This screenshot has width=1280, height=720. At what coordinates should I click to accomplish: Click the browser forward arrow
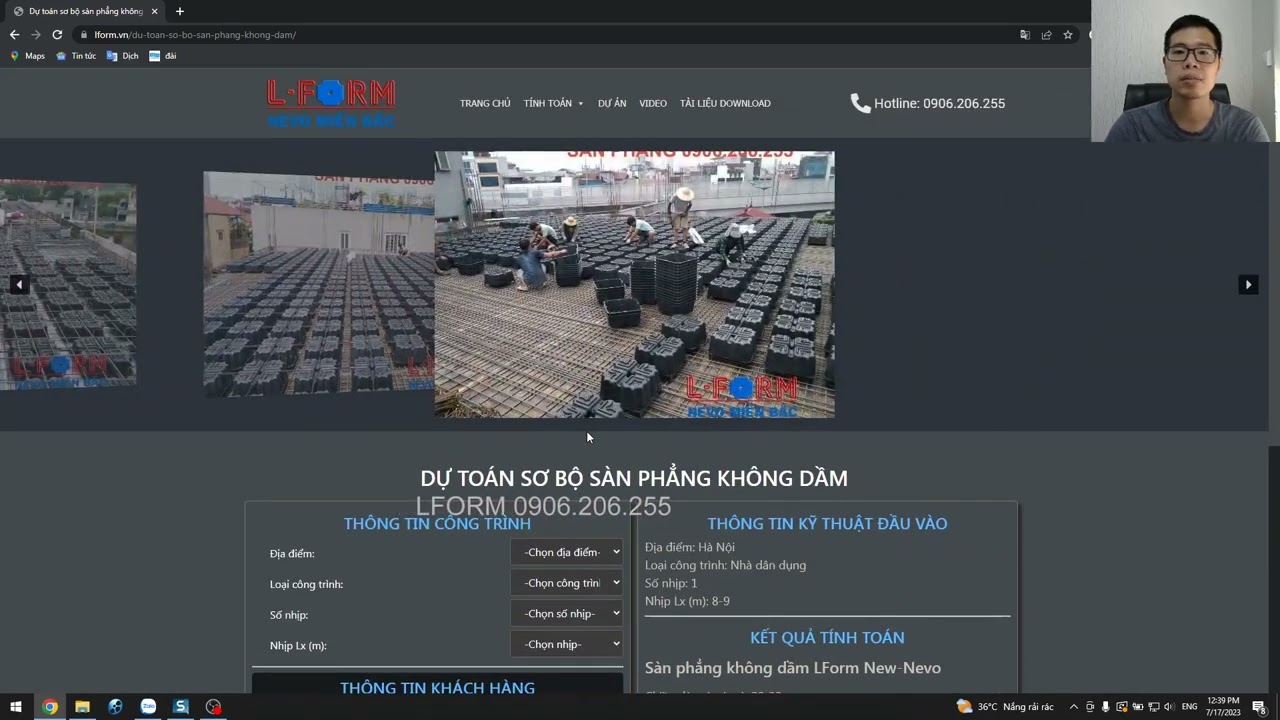tap(36, 34)
